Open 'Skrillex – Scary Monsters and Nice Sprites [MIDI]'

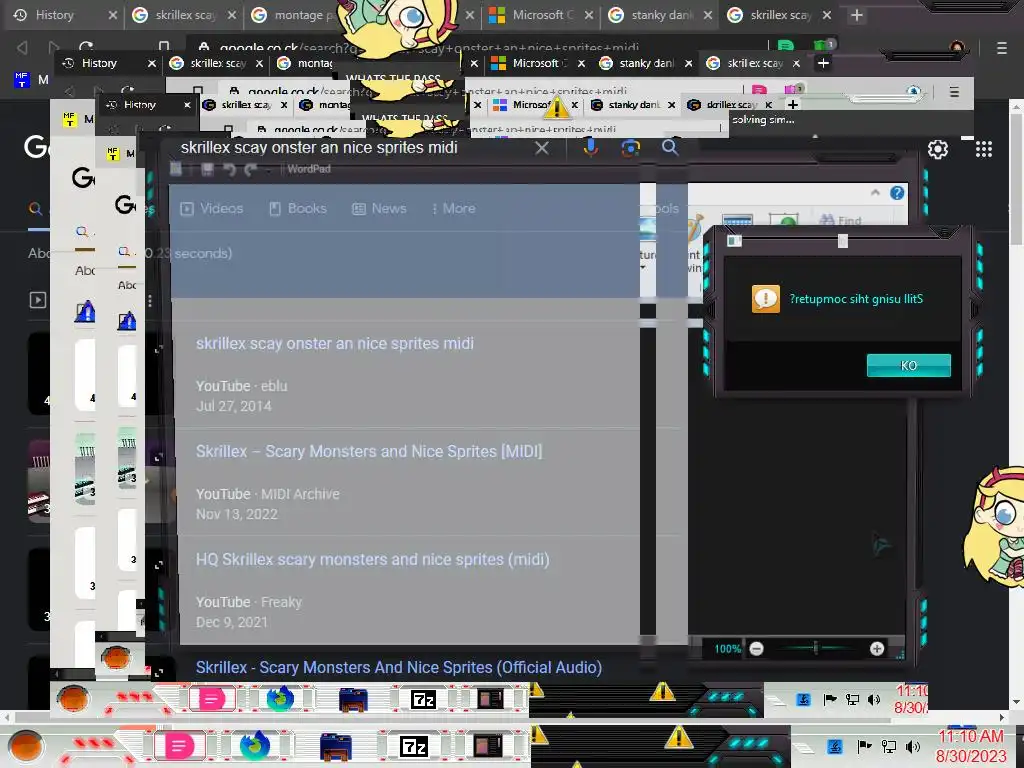(369, 451)
